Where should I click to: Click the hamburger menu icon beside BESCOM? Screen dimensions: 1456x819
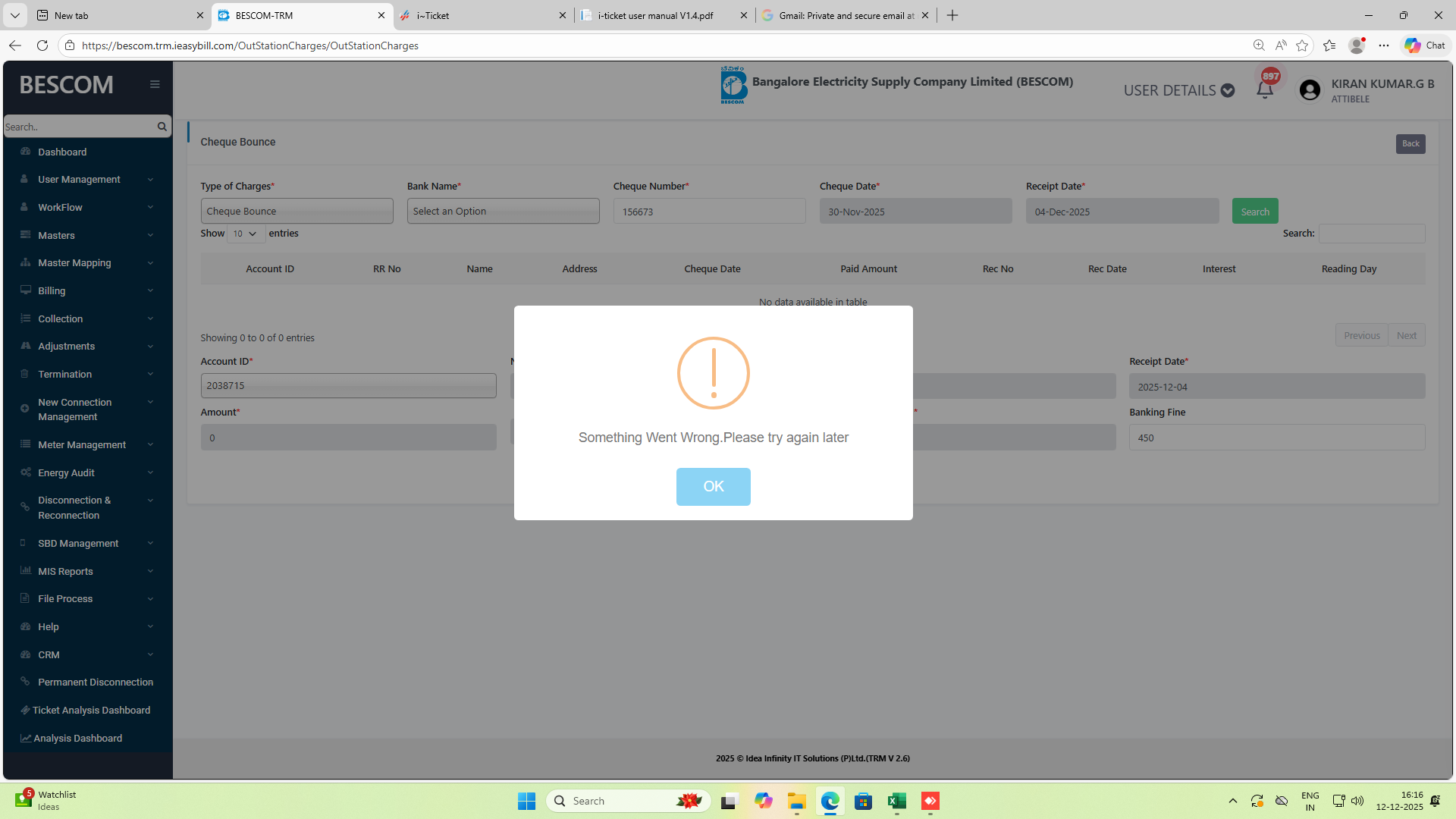155,84
